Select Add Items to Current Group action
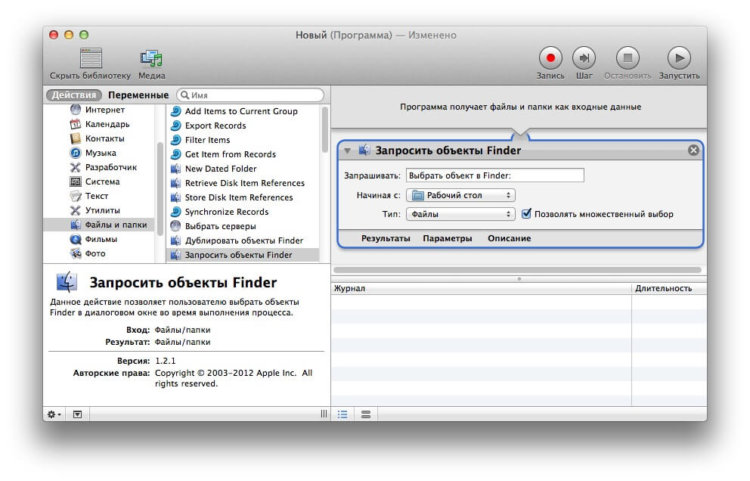This screenshot has height=481, width=750. click(x=243, y=111)
